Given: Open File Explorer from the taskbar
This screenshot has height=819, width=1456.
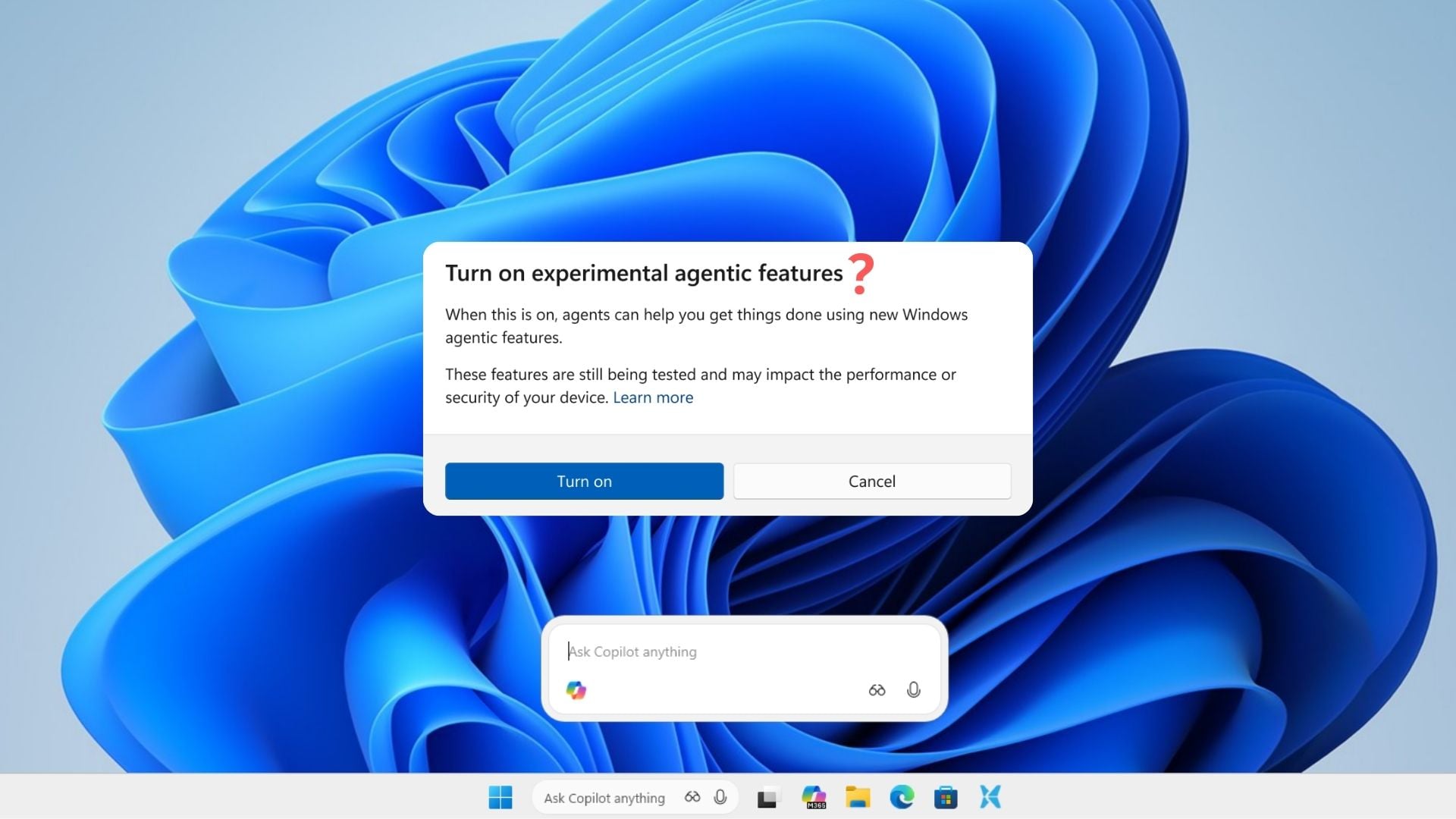Looking at the screenshot, I should pos(858,797).
